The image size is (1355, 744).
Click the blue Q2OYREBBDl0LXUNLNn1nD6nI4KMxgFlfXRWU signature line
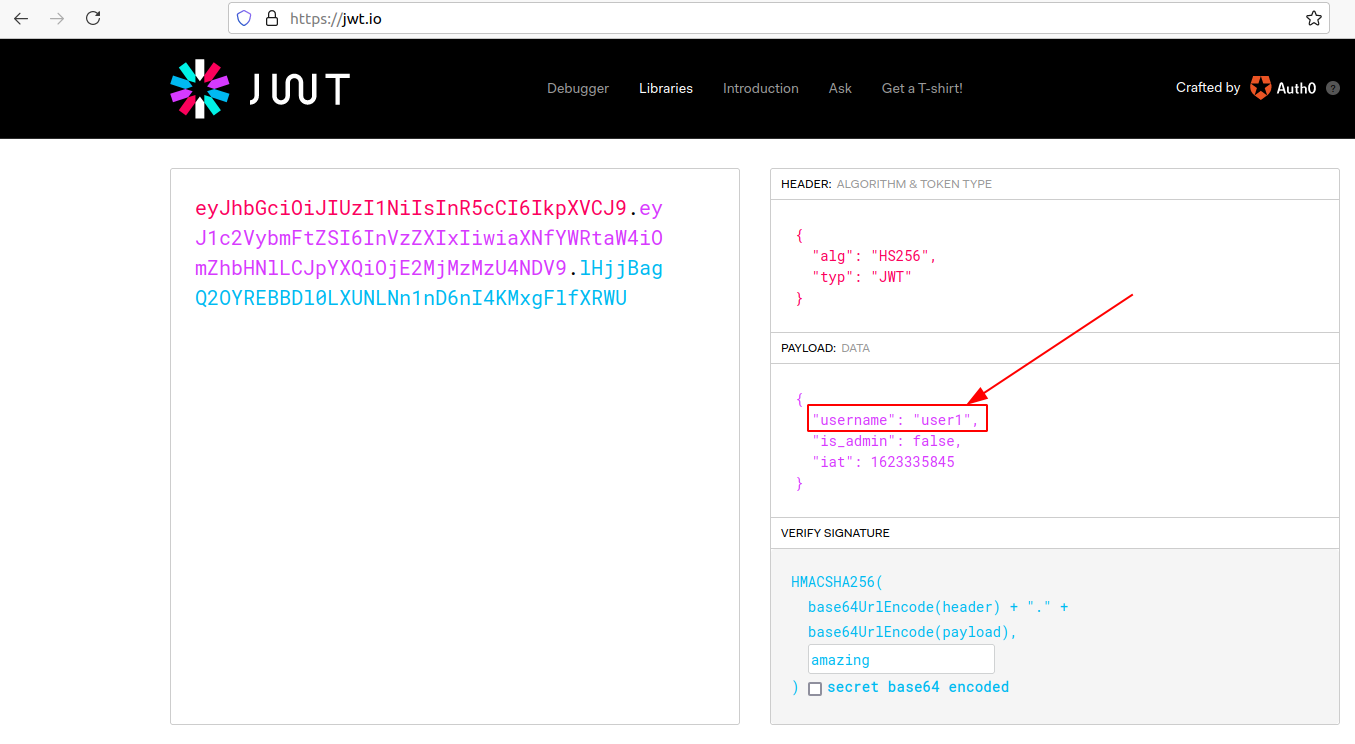pos(411,298)
